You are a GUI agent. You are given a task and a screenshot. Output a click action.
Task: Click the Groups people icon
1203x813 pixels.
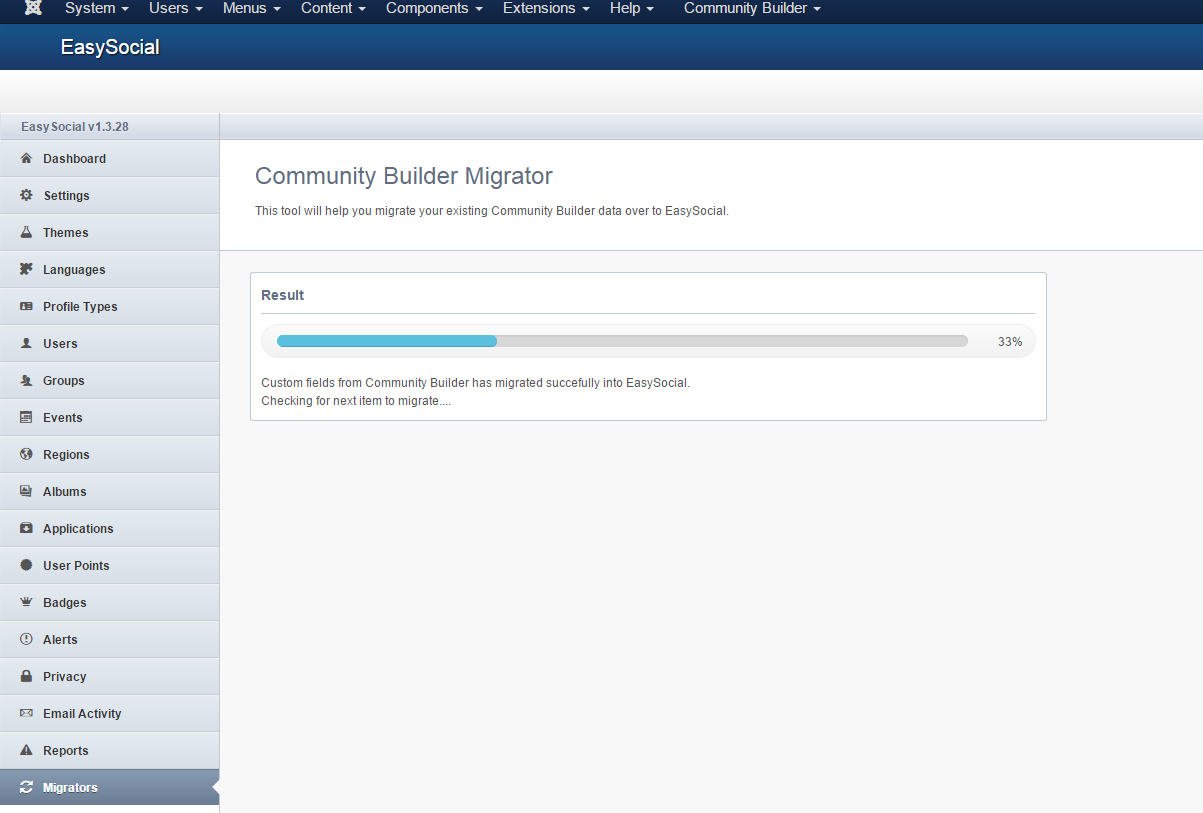(27, 381)
